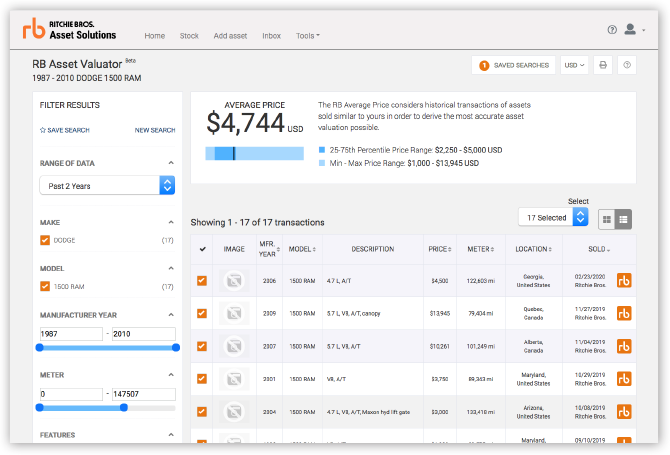Toggle select-all checkmark in table header

[203, 249]
